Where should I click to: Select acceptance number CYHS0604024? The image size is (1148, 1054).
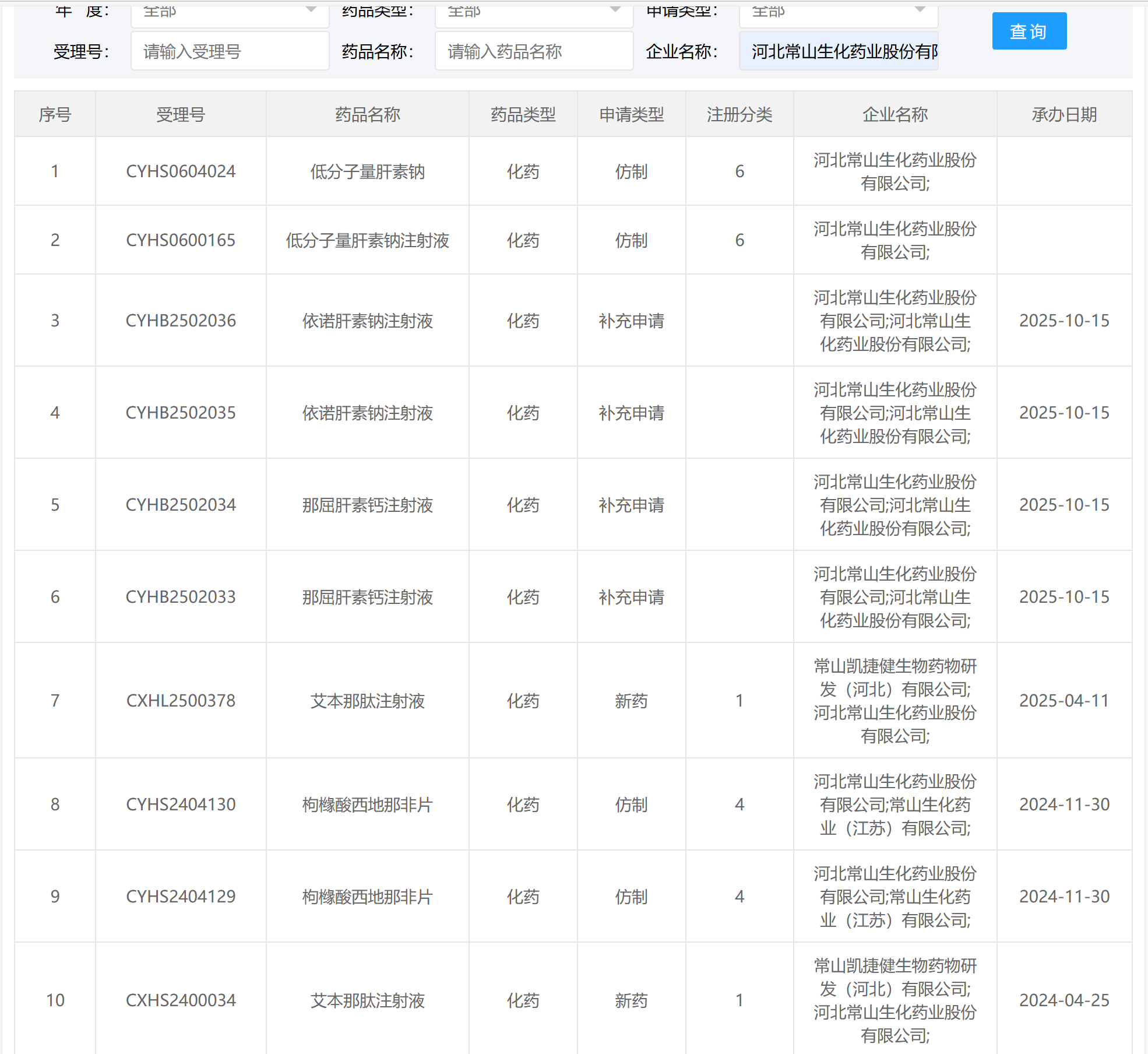181,171
